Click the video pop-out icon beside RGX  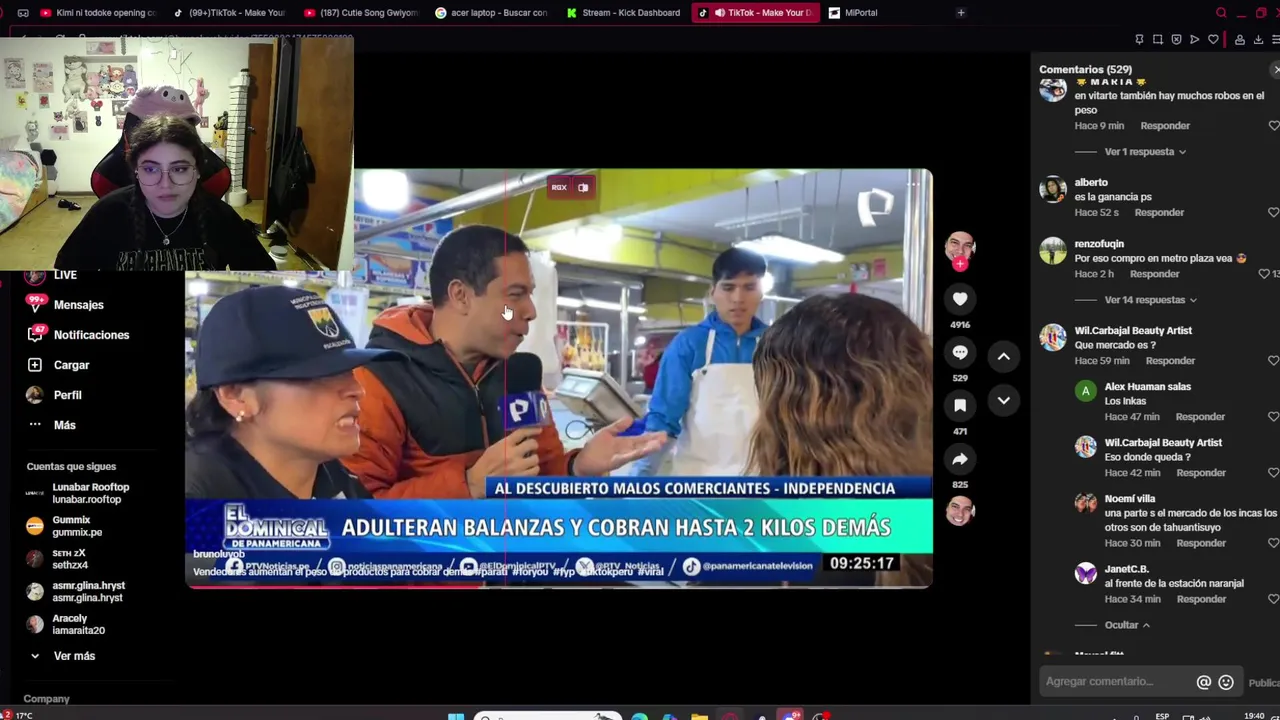click(x=583, y=187)
